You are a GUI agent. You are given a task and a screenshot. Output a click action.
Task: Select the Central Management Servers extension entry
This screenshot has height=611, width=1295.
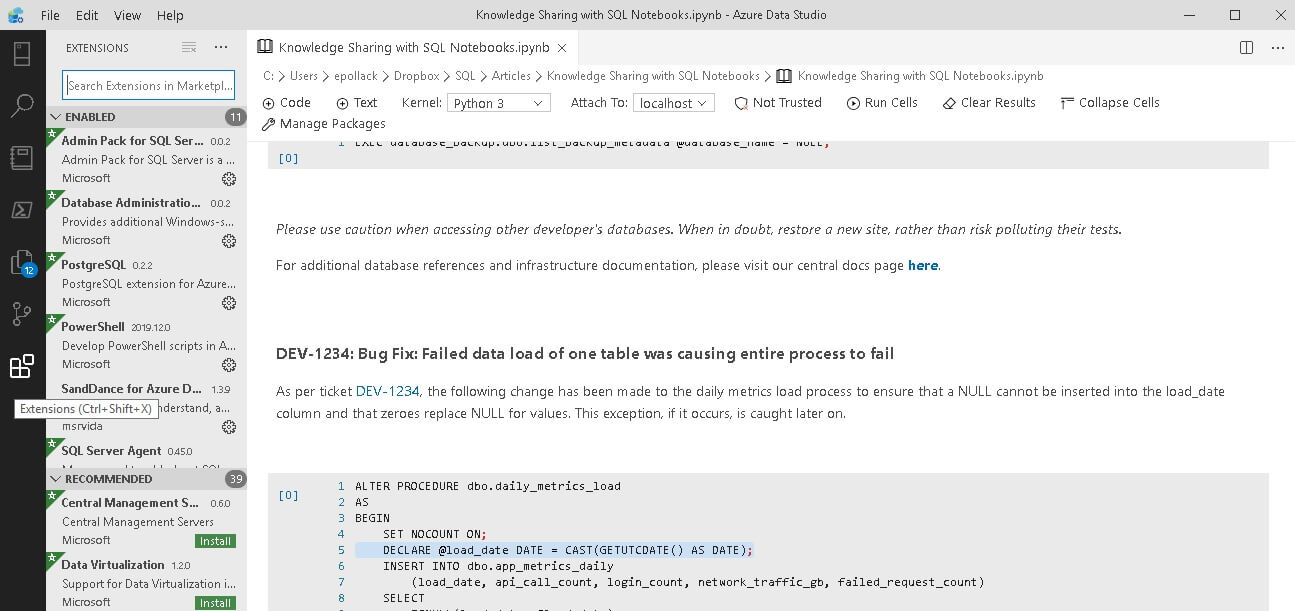[146, 521]
